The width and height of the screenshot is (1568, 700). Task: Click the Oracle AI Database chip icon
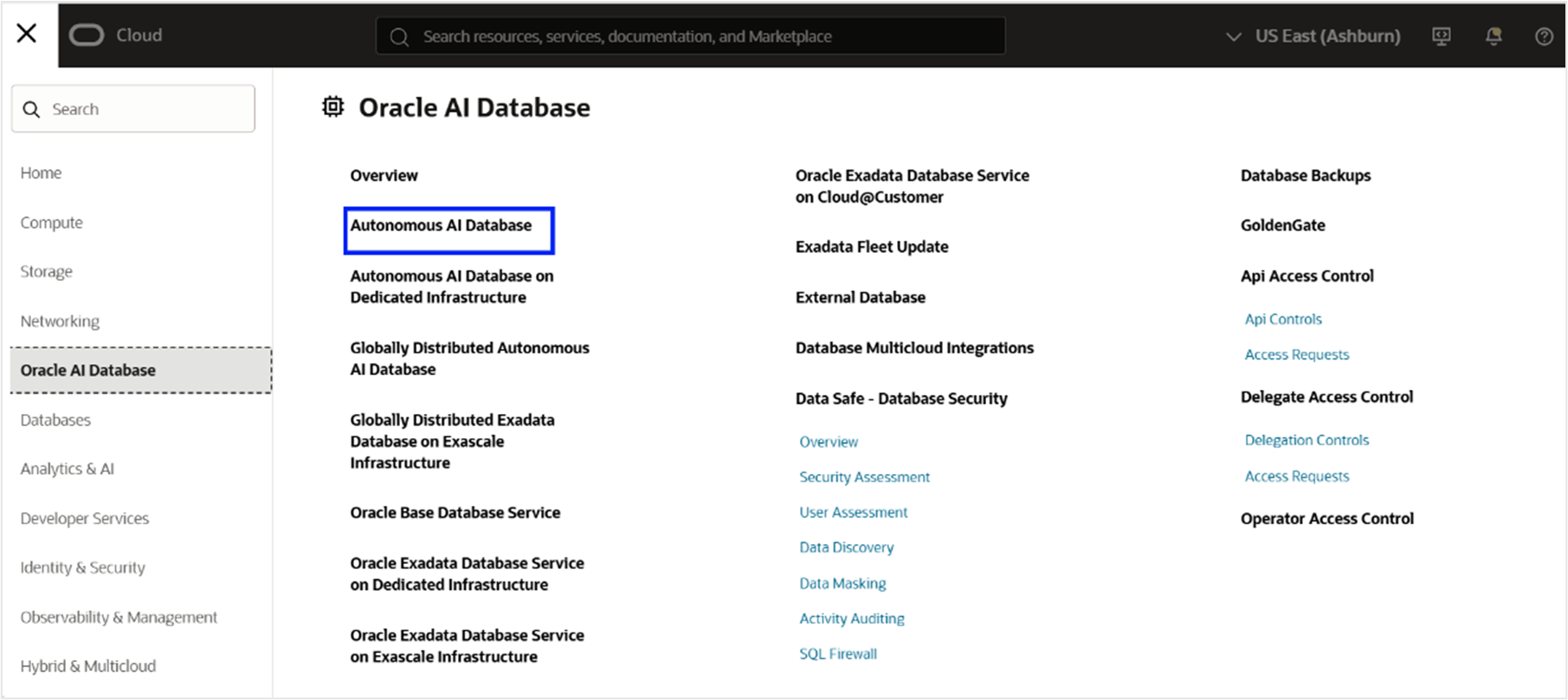pyautogui.click(x=333, y=107)
